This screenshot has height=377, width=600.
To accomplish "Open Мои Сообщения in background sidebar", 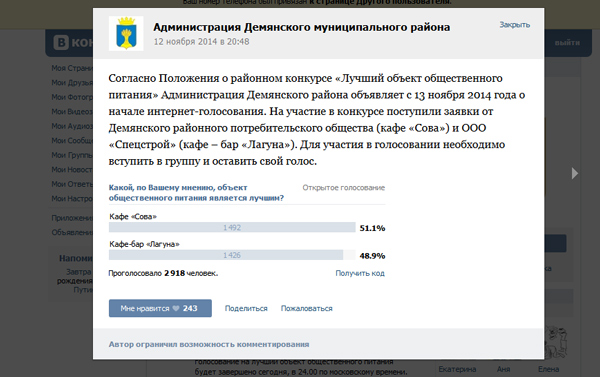I will pos(72,141).
